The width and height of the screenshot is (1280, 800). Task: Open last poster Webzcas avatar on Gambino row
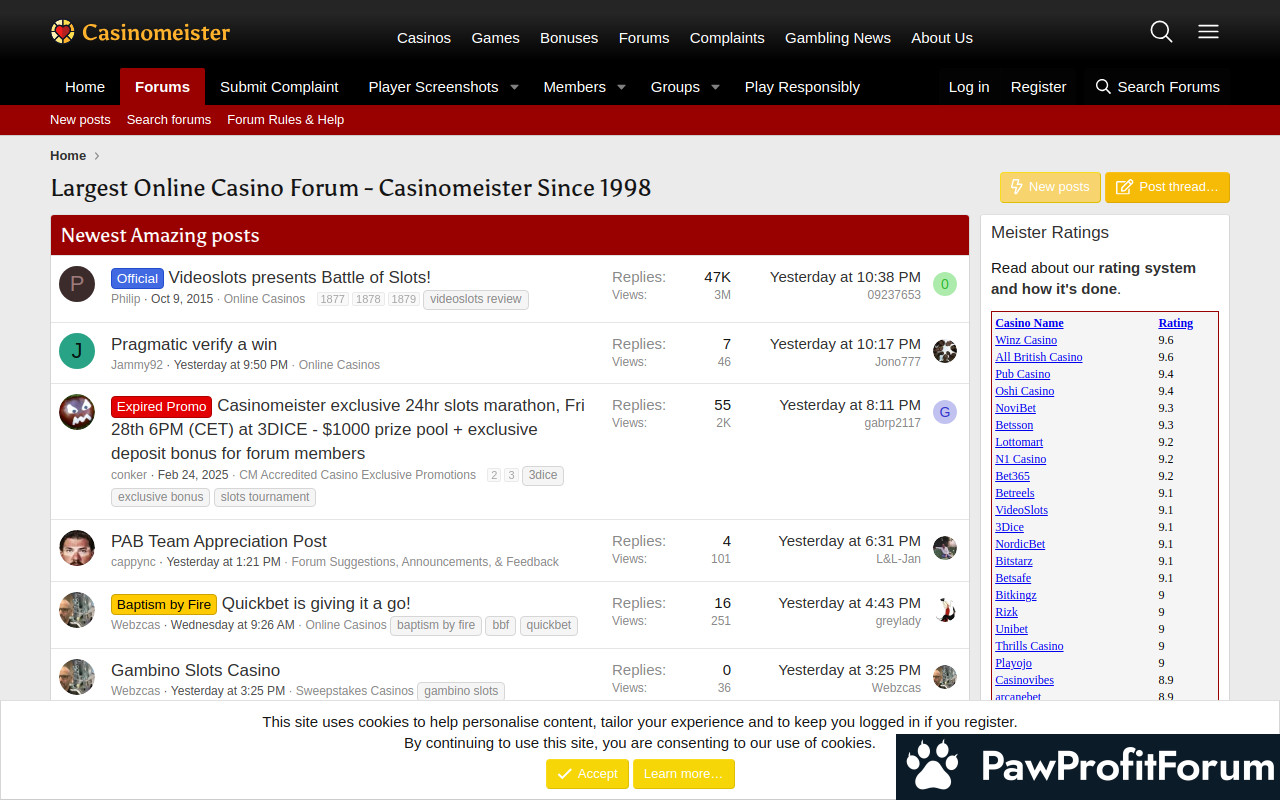(x=945, y=677)
